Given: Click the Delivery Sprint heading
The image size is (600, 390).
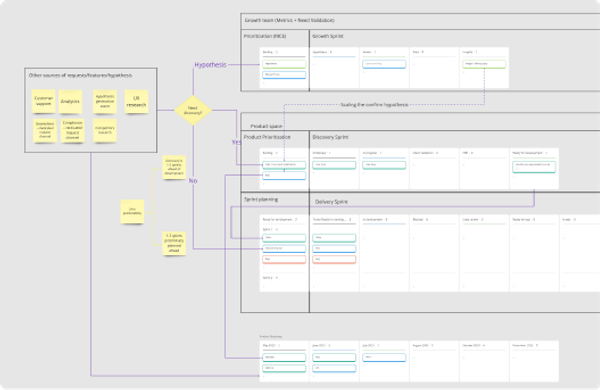Looking at the screenshot, I should pos(331,202).
